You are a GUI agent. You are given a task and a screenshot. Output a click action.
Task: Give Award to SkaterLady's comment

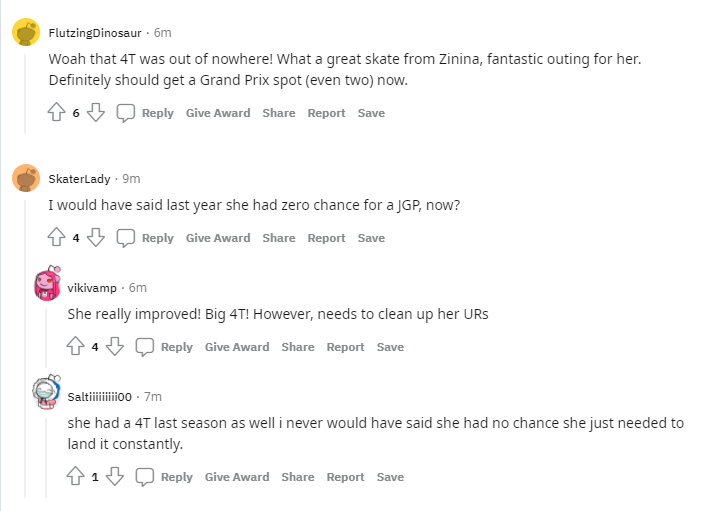(218, 238)
